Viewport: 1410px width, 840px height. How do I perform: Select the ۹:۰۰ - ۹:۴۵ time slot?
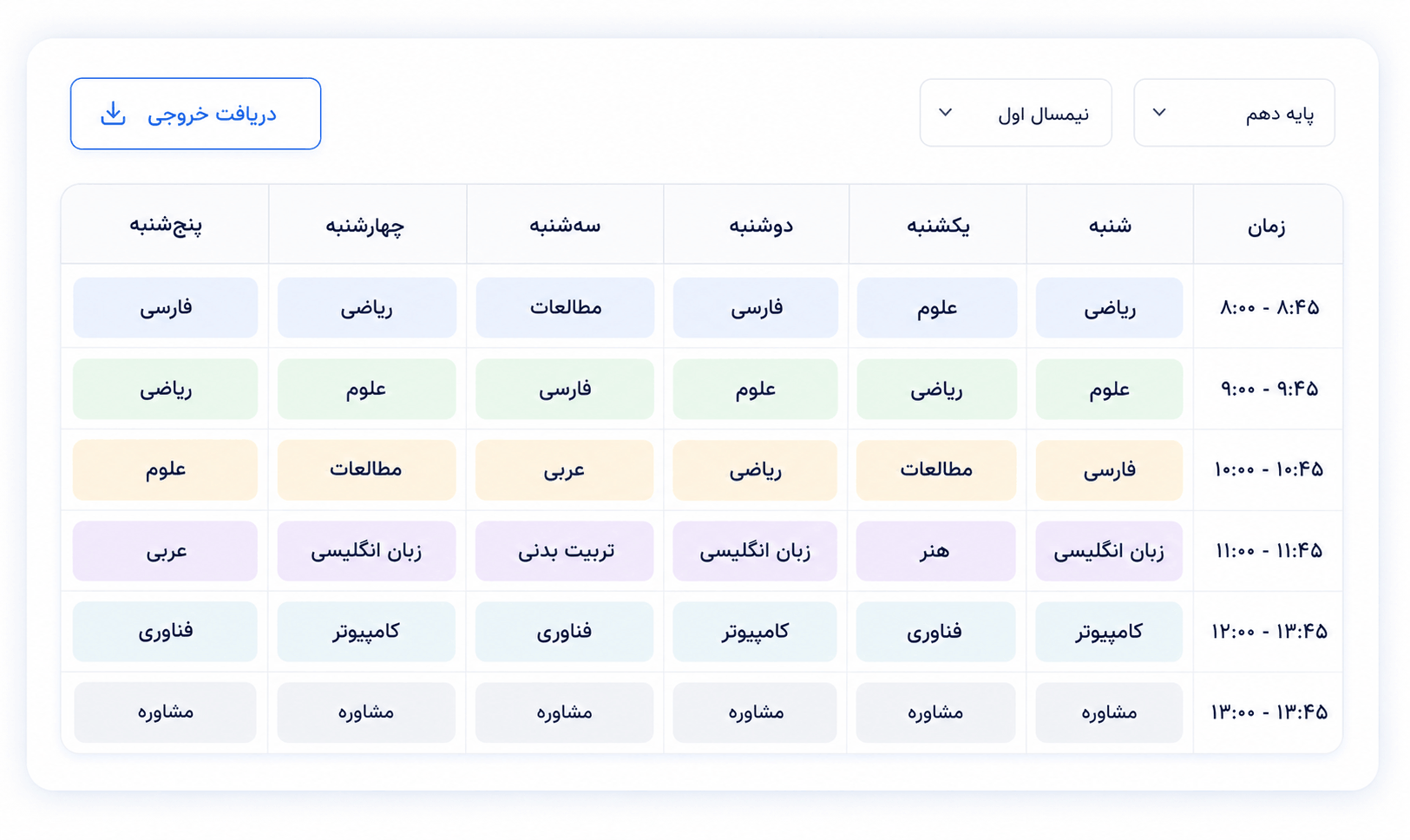(1269, 390)
